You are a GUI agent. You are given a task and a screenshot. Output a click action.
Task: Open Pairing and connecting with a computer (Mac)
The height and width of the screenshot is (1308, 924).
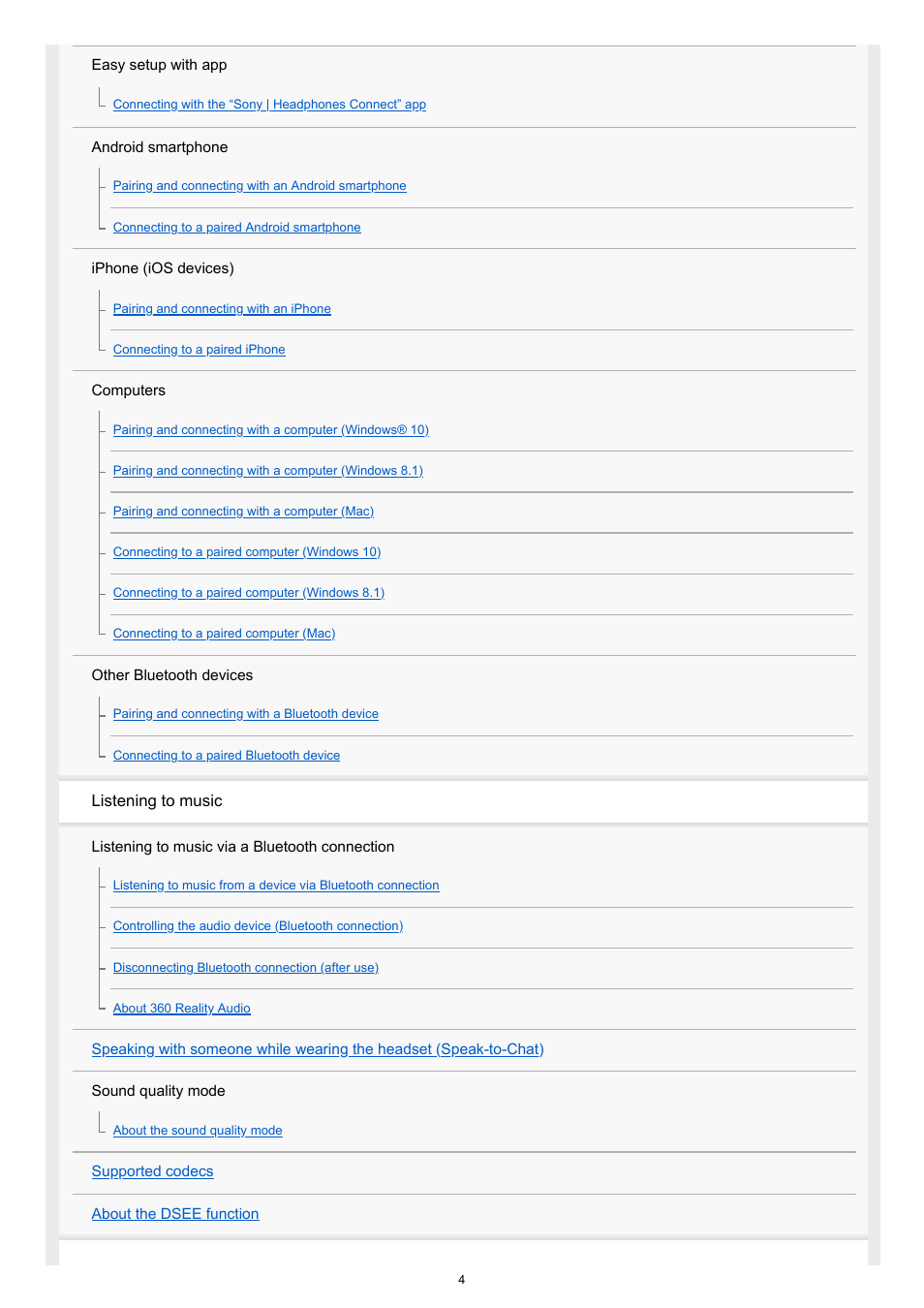pos(243,512)
